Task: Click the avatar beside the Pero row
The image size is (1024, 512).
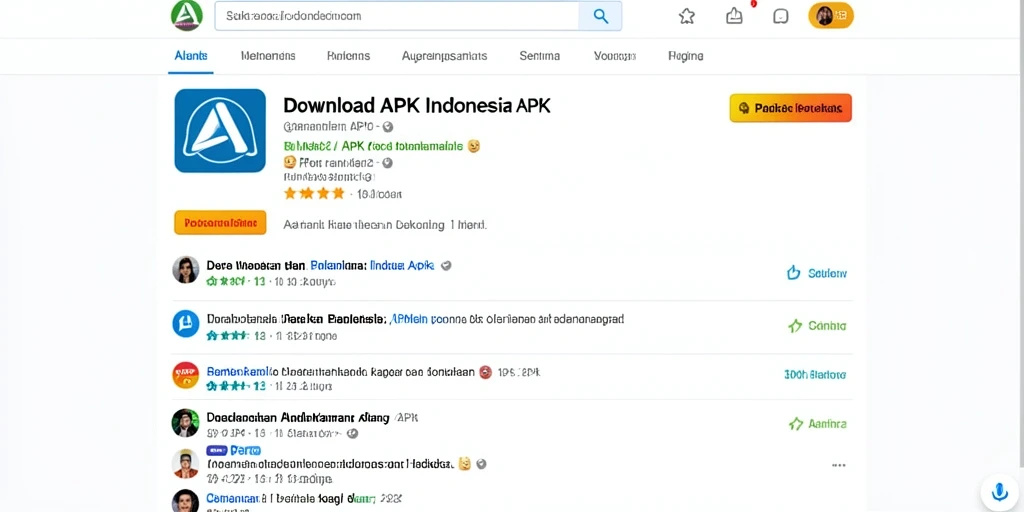Action: (185, 463)
